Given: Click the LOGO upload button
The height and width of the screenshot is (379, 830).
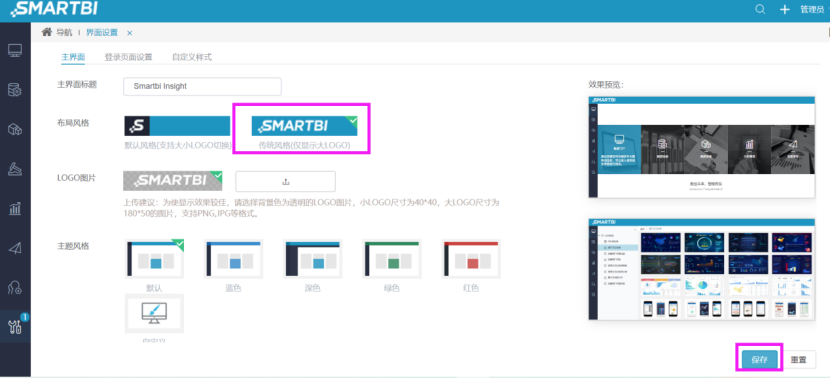Looking at the screenshot, I should pyautogui.click(x=285, y=182).
